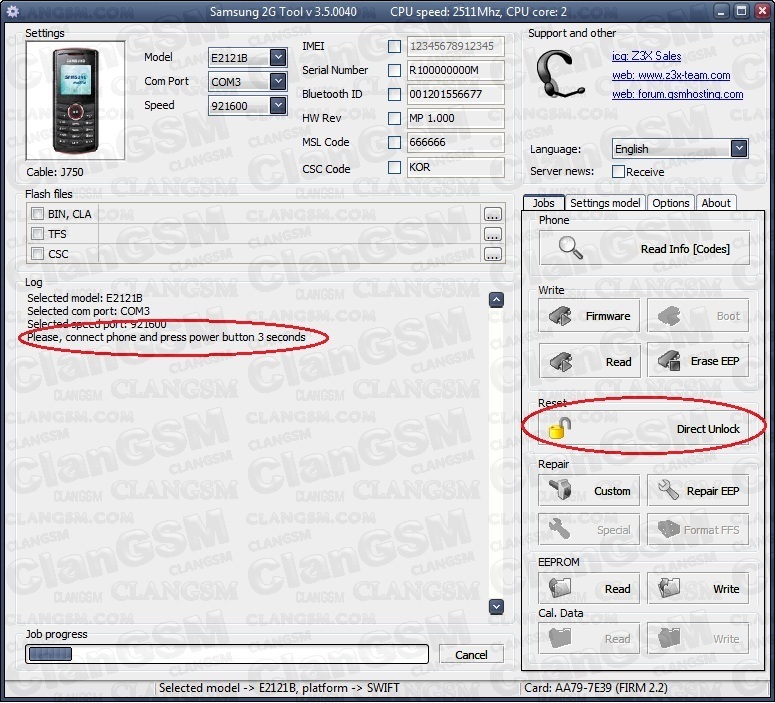The image size is (775, 703).
Task: Open the Model dropdown
Action: [x=278, y=57]
